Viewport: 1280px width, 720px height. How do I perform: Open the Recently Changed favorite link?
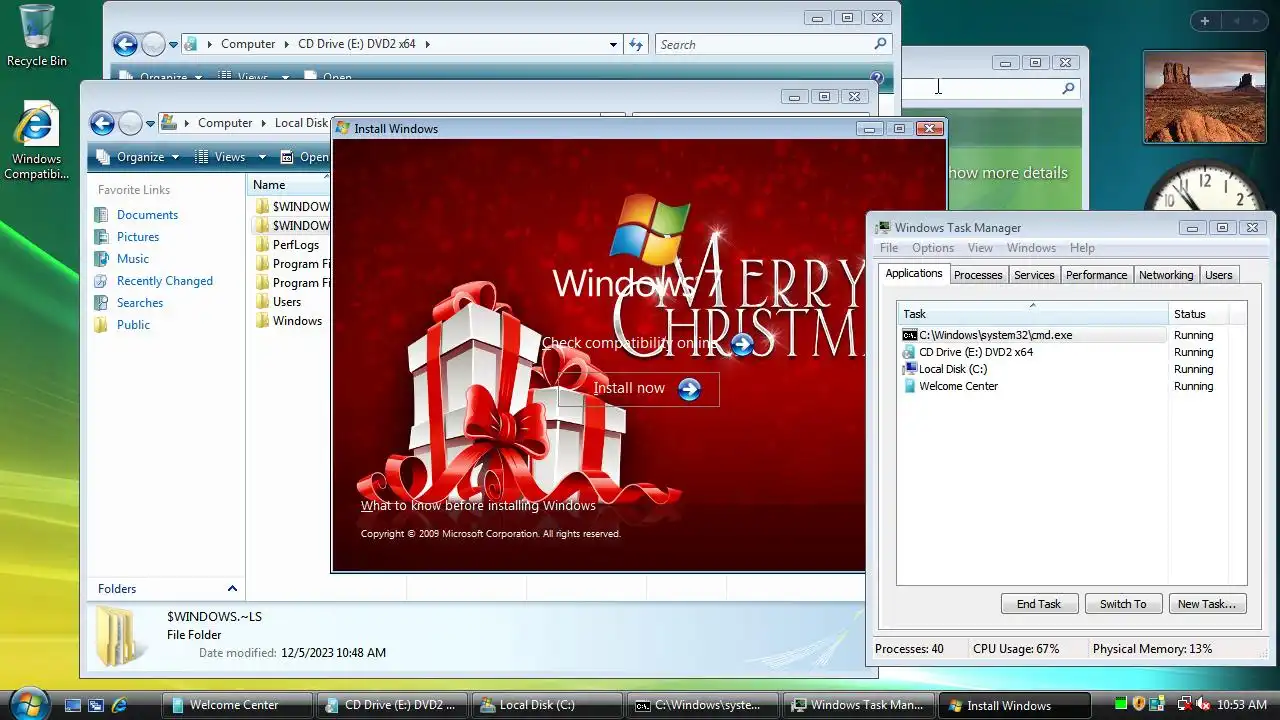click(x=165, y=281)
